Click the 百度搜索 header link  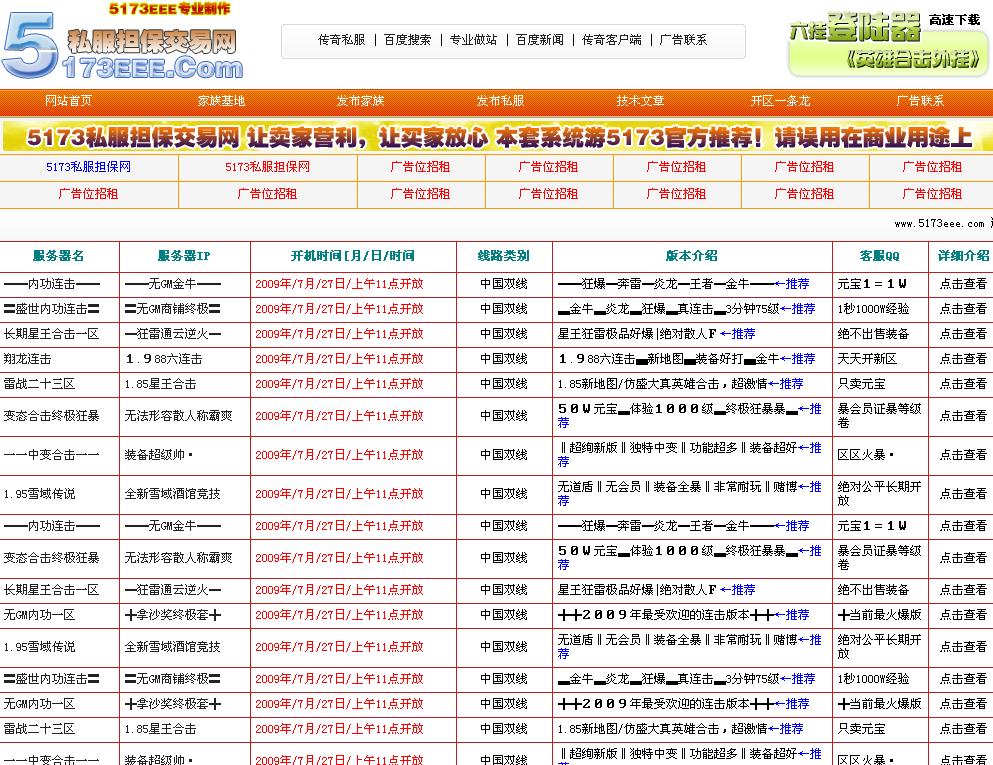click(407, 41)
